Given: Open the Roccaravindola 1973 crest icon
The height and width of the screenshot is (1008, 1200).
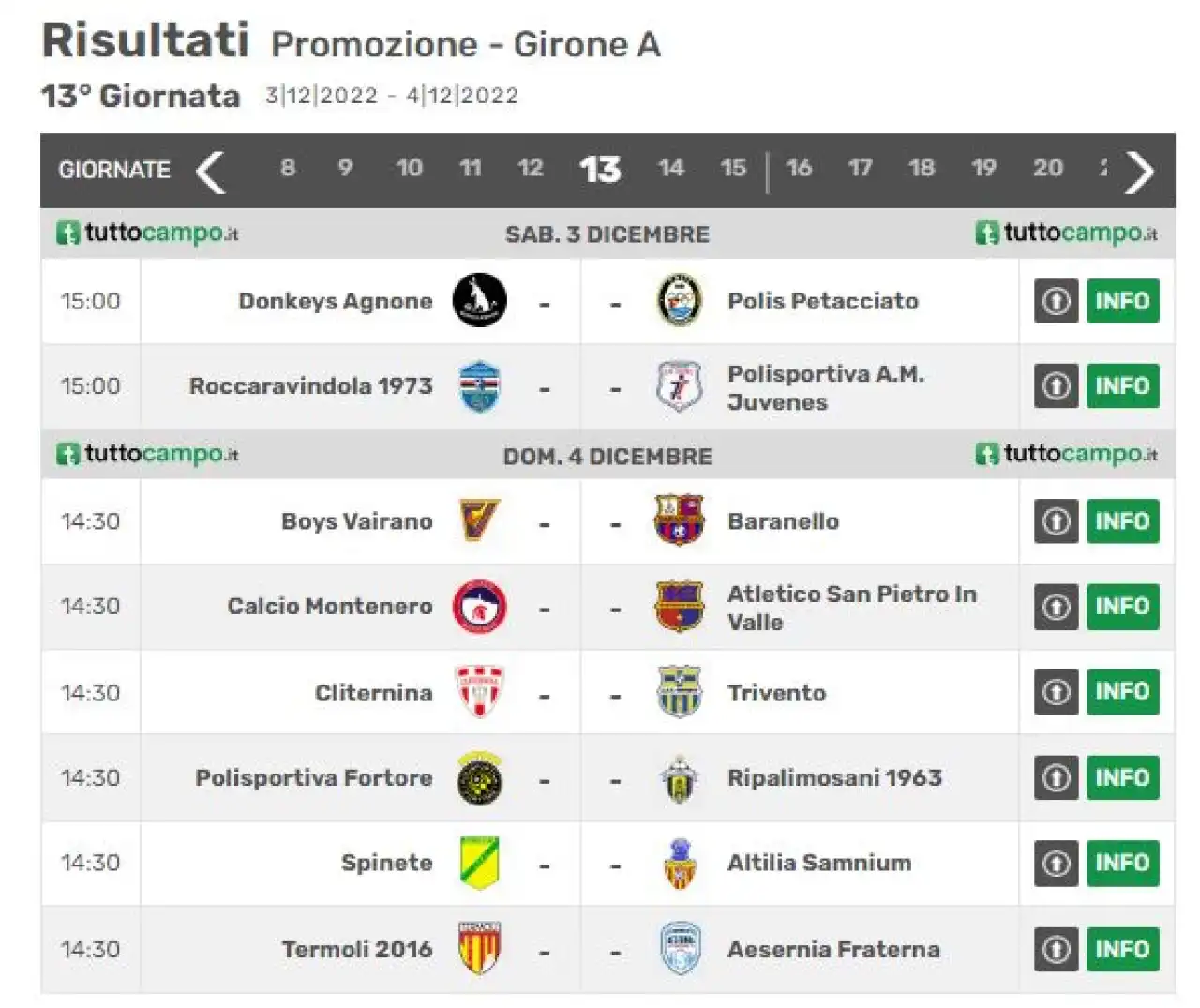Looking at the screenshot, I should 479,386.
